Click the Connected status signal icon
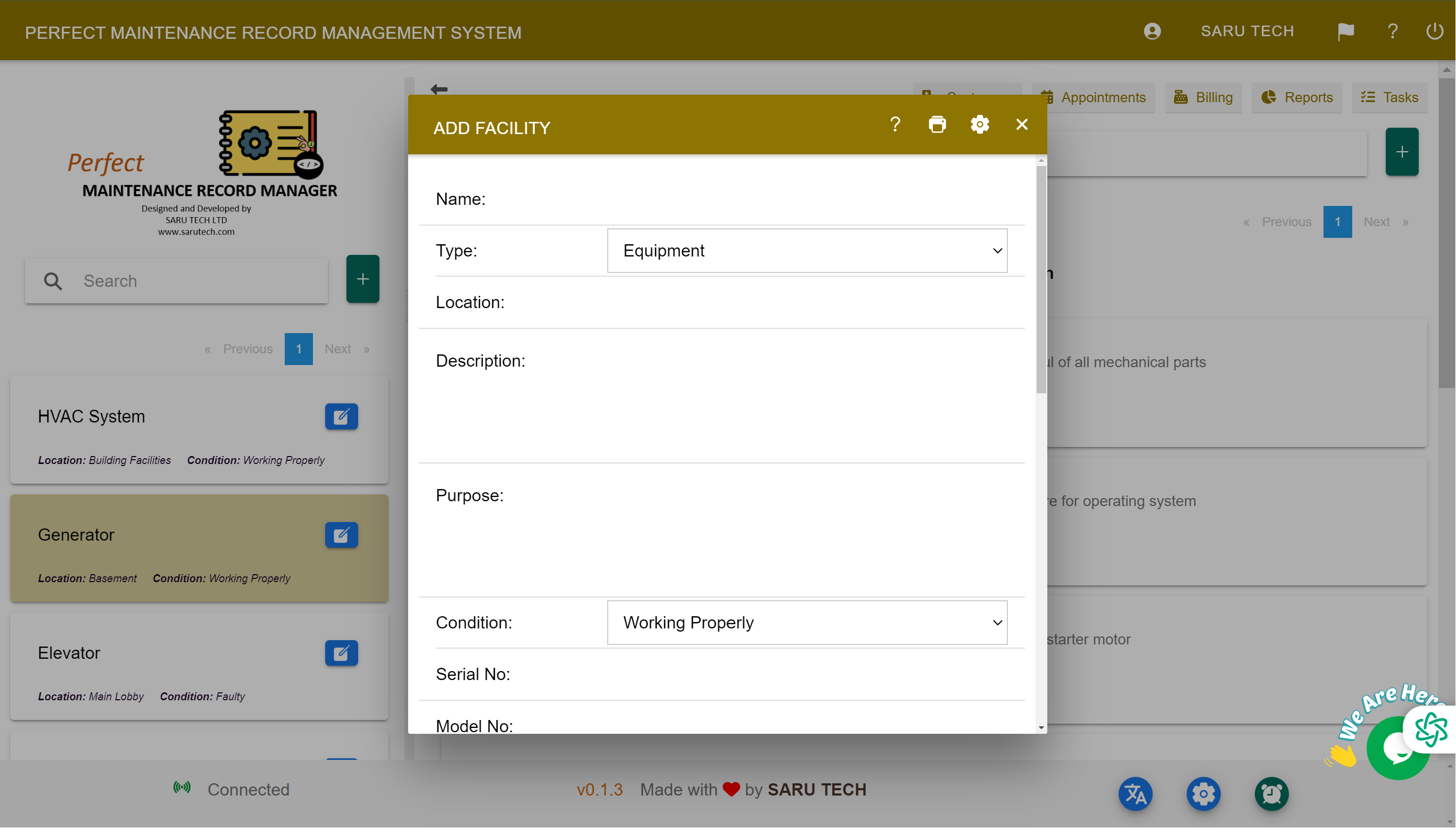This screenshot has width=1456, height=828. (182, 788)
